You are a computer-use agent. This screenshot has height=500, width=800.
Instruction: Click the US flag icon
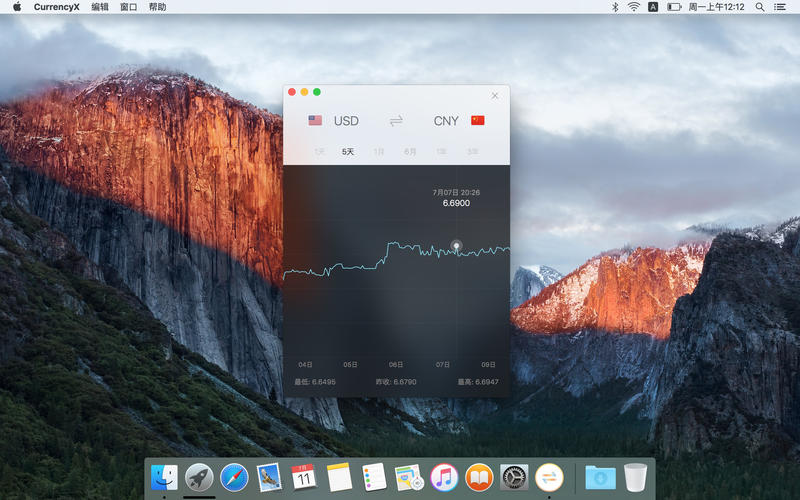pyautogui.click(x=315, y=120)
